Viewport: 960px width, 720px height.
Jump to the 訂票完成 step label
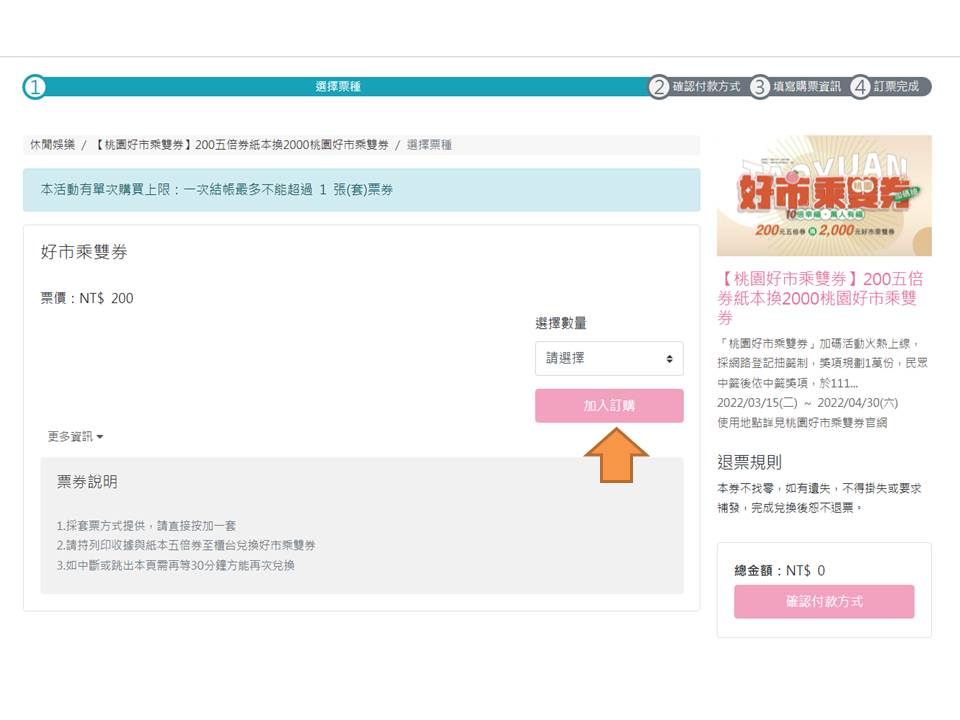[x=896, y=87]
